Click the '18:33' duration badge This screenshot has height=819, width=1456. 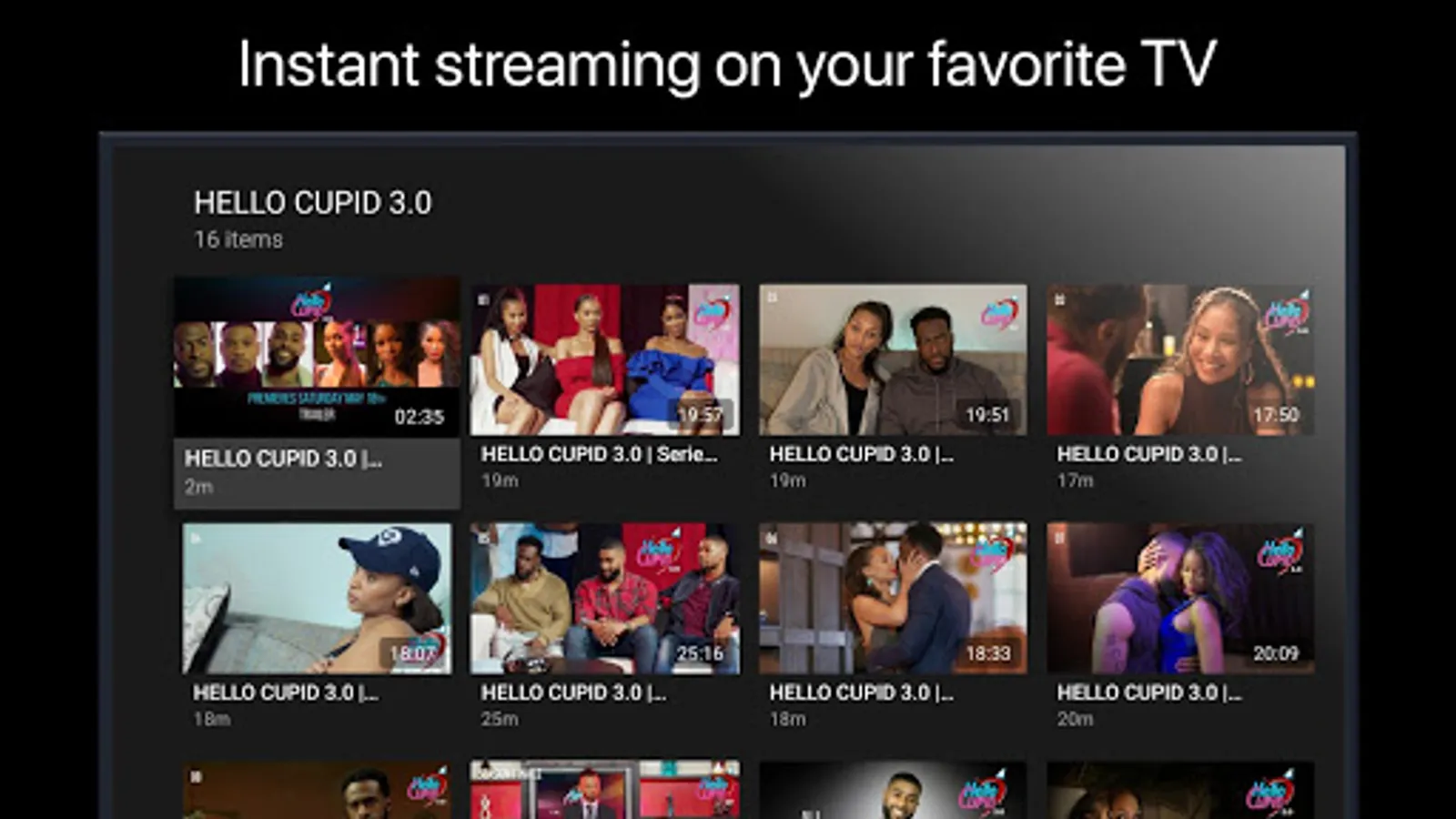tap(987, 653)
